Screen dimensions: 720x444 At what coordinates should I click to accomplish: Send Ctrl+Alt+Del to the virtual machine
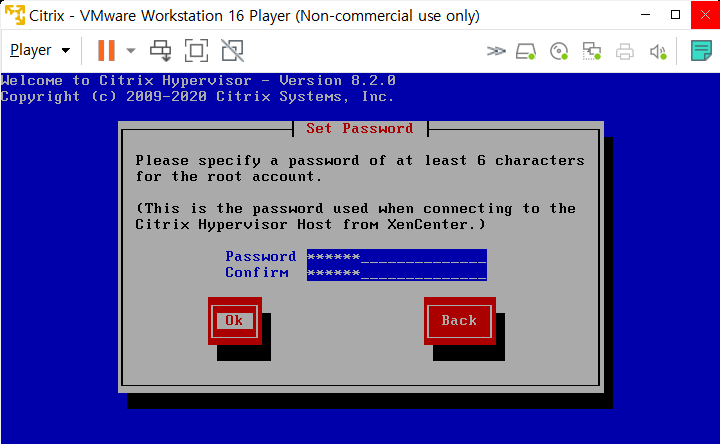160,50
